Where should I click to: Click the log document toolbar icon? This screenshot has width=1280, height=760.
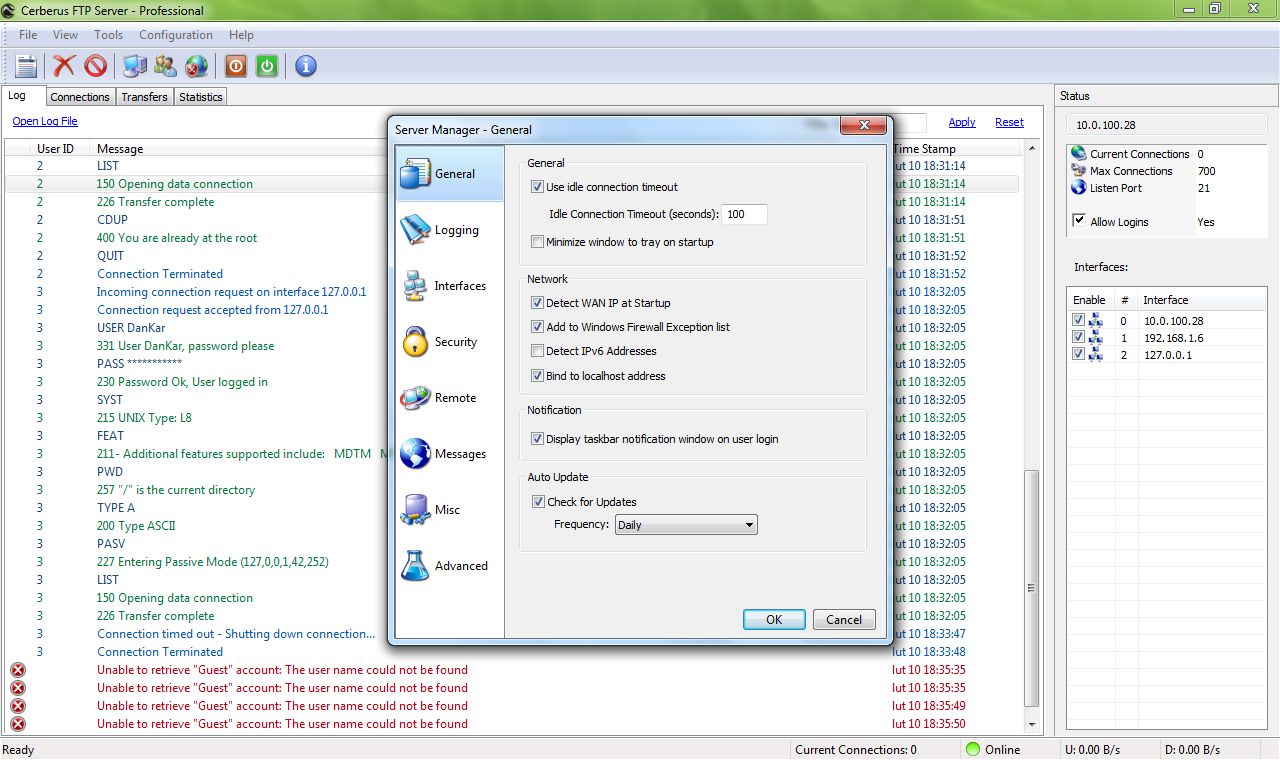(x=26, y=66)
